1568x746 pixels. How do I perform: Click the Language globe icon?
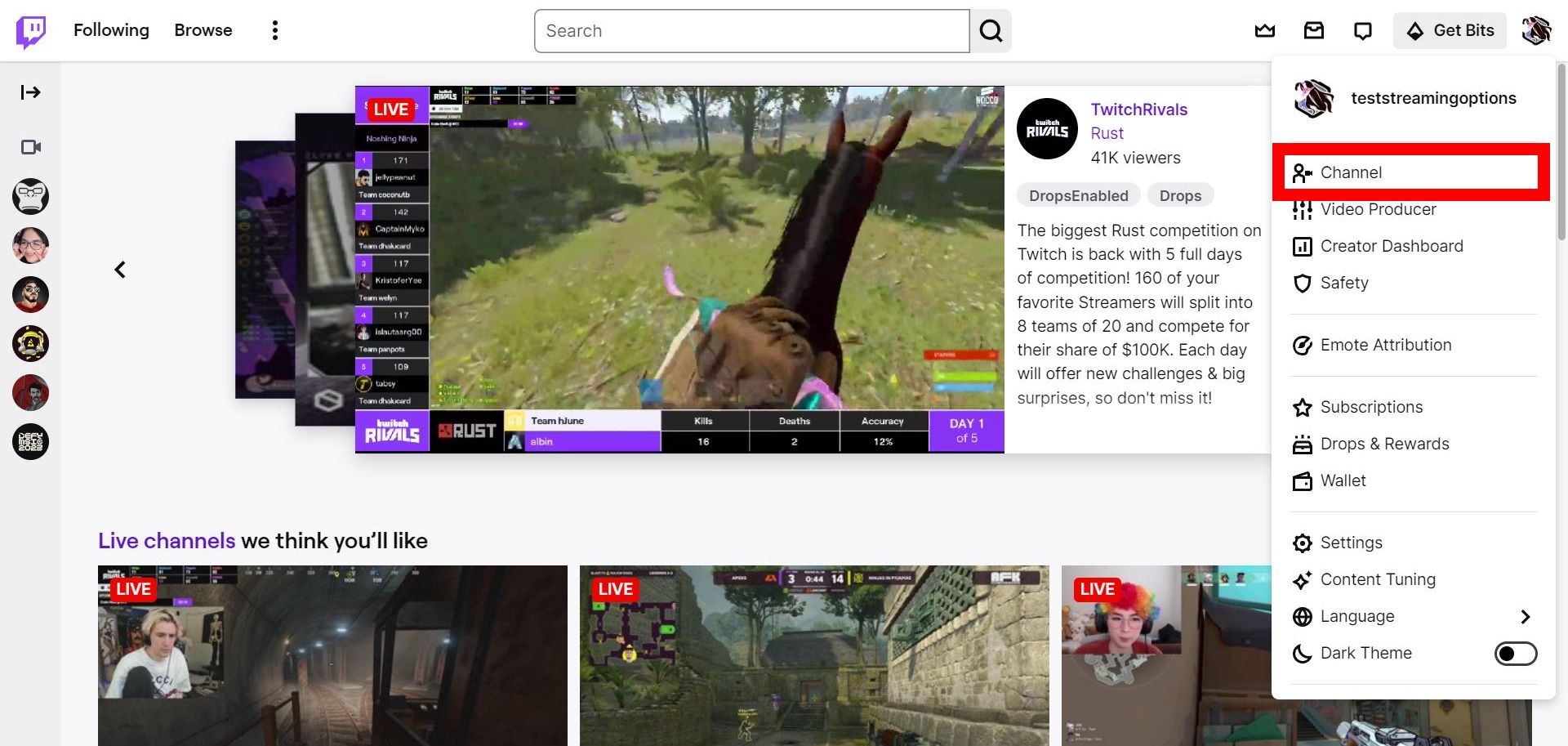(x=1303, y=616)
